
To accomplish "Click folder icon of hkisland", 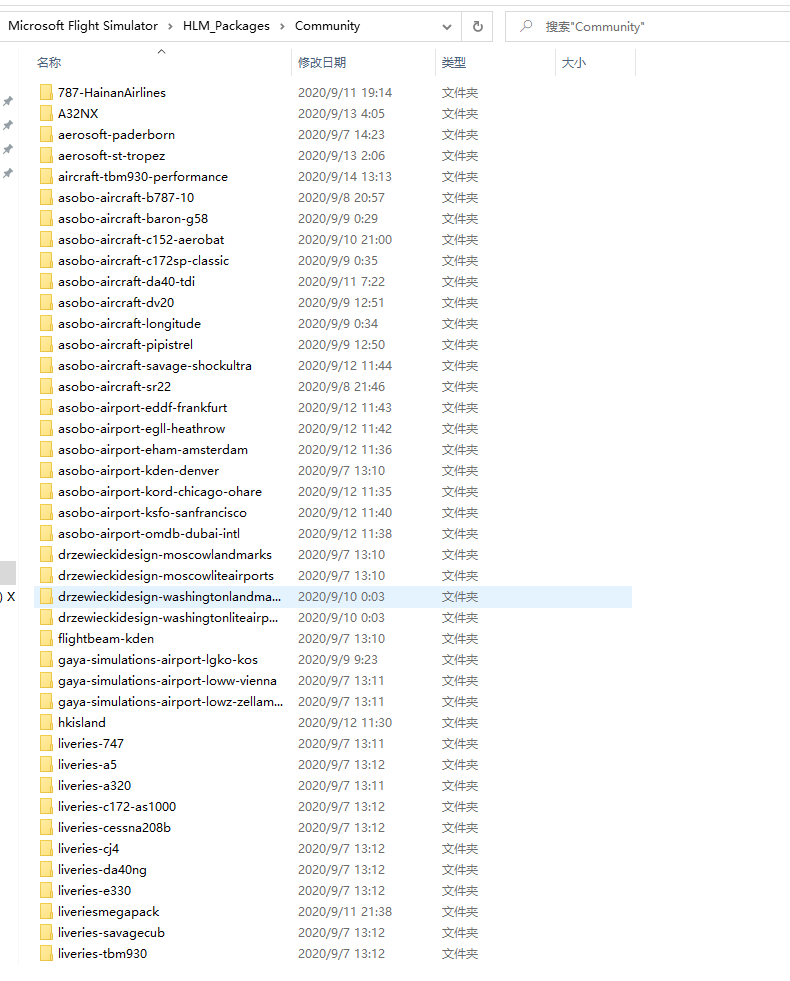I will pos(46,723).
